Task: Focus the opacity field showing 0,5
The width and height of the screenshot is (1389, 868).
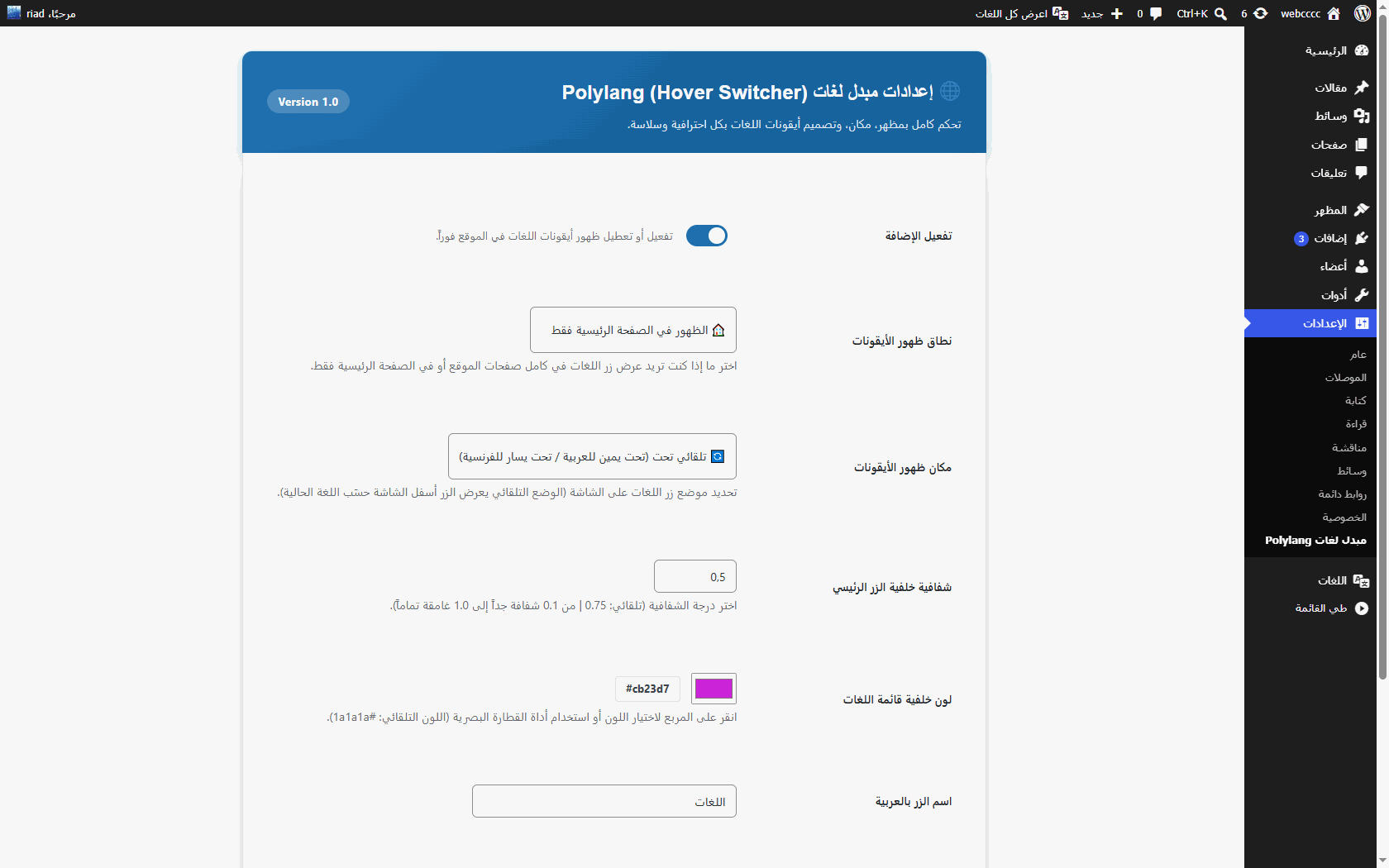Action: [x=695, y=576]
